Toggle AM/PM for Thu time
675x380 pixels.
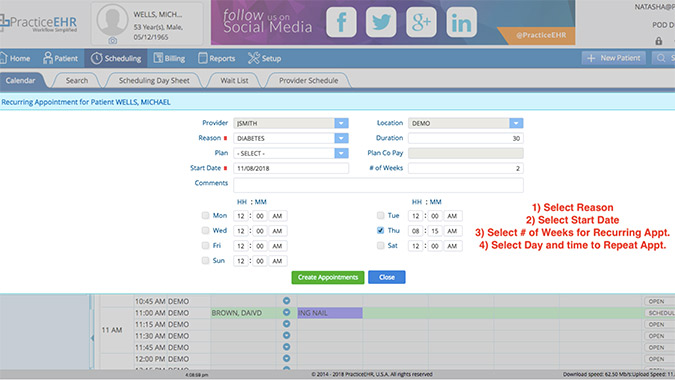pyautogui.click(x=452, y=231)
